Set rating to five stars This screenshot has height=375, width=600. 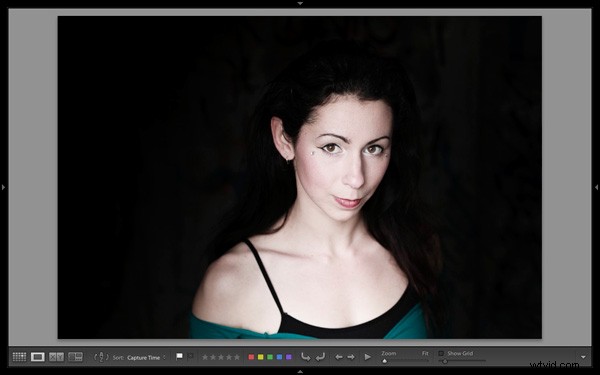point(237,357)
